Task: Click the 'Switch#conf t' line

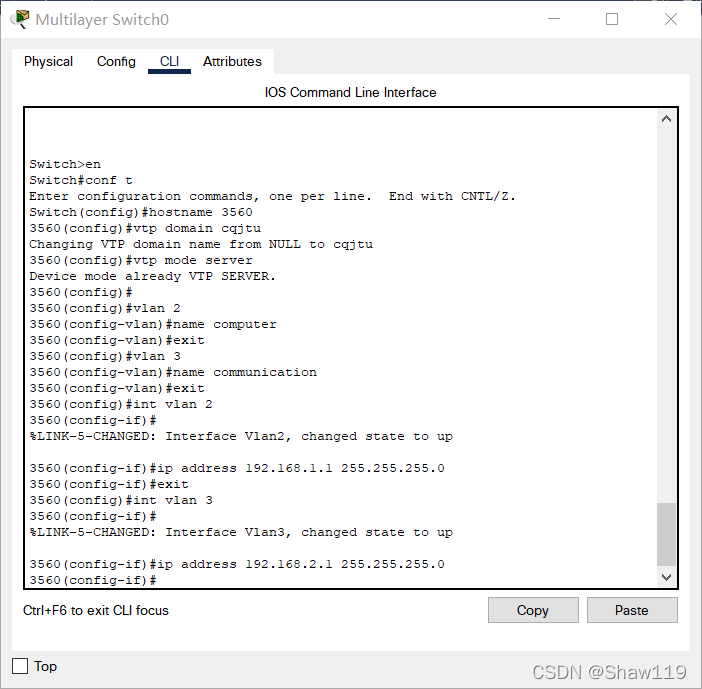Action: 81,180
